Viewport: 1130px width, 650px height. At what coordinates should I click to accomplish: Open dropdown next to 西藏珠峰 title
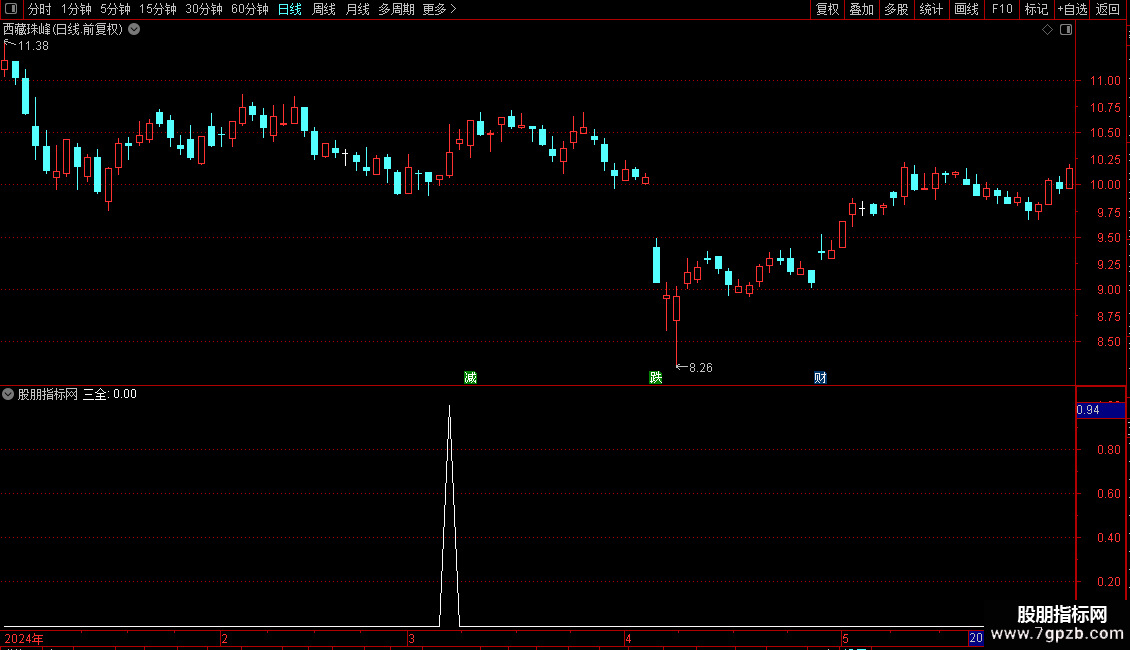pos(134,30)
